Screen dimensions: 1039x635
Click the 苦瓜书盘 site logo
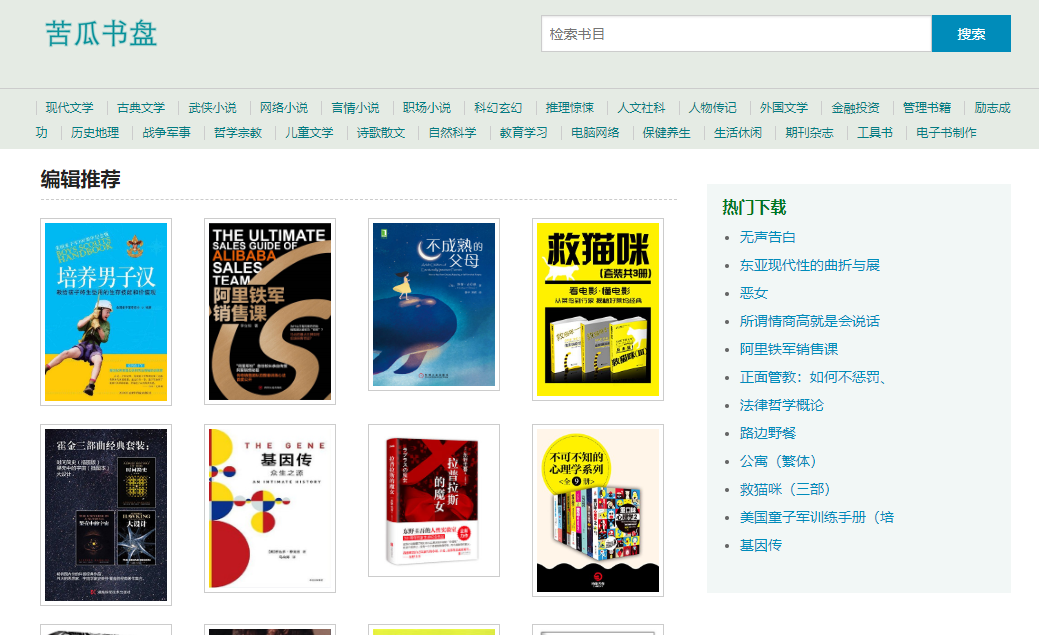[x=101, y=34]
